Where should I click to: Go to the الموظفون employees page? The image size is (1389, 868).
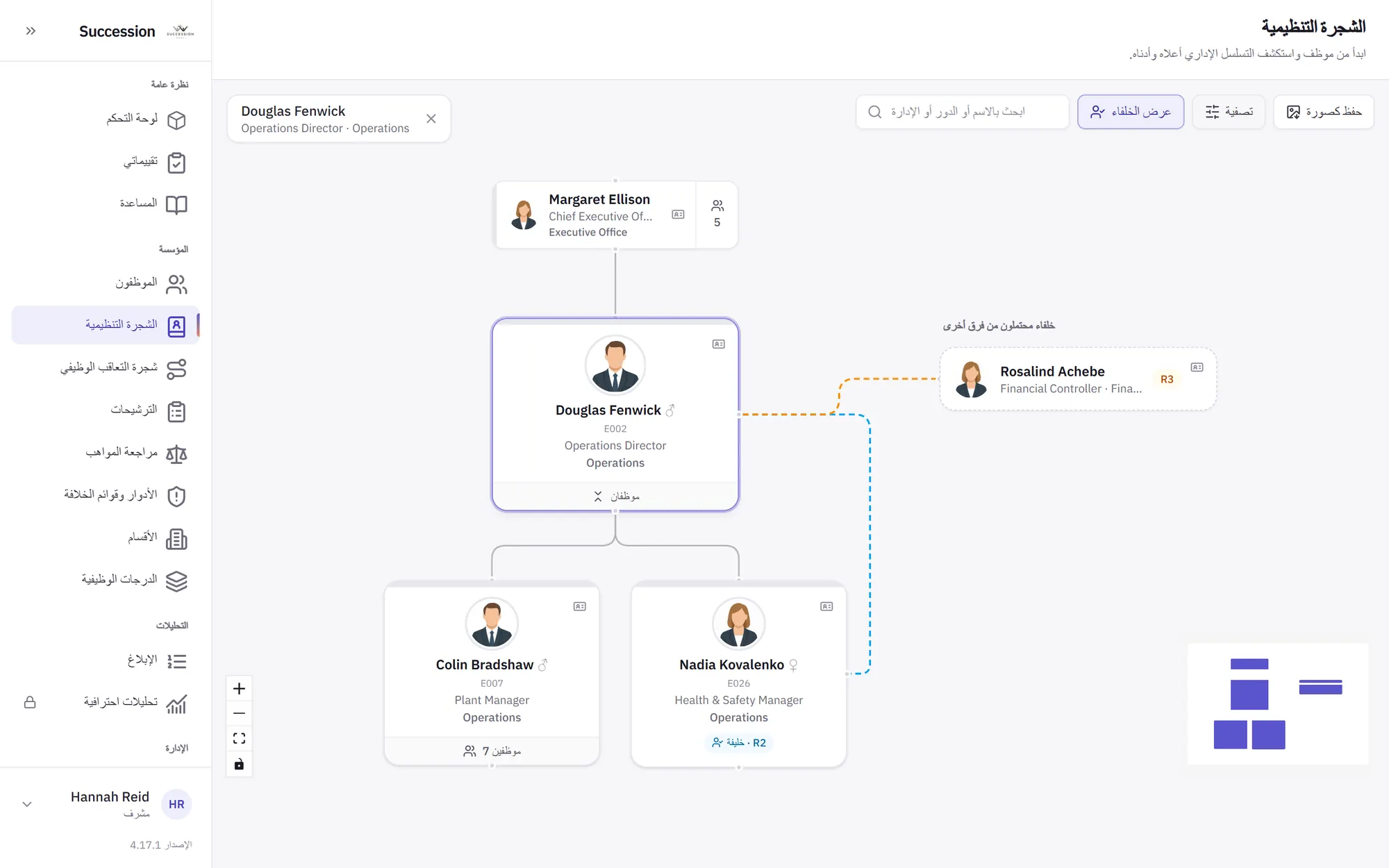click(106, 283)
